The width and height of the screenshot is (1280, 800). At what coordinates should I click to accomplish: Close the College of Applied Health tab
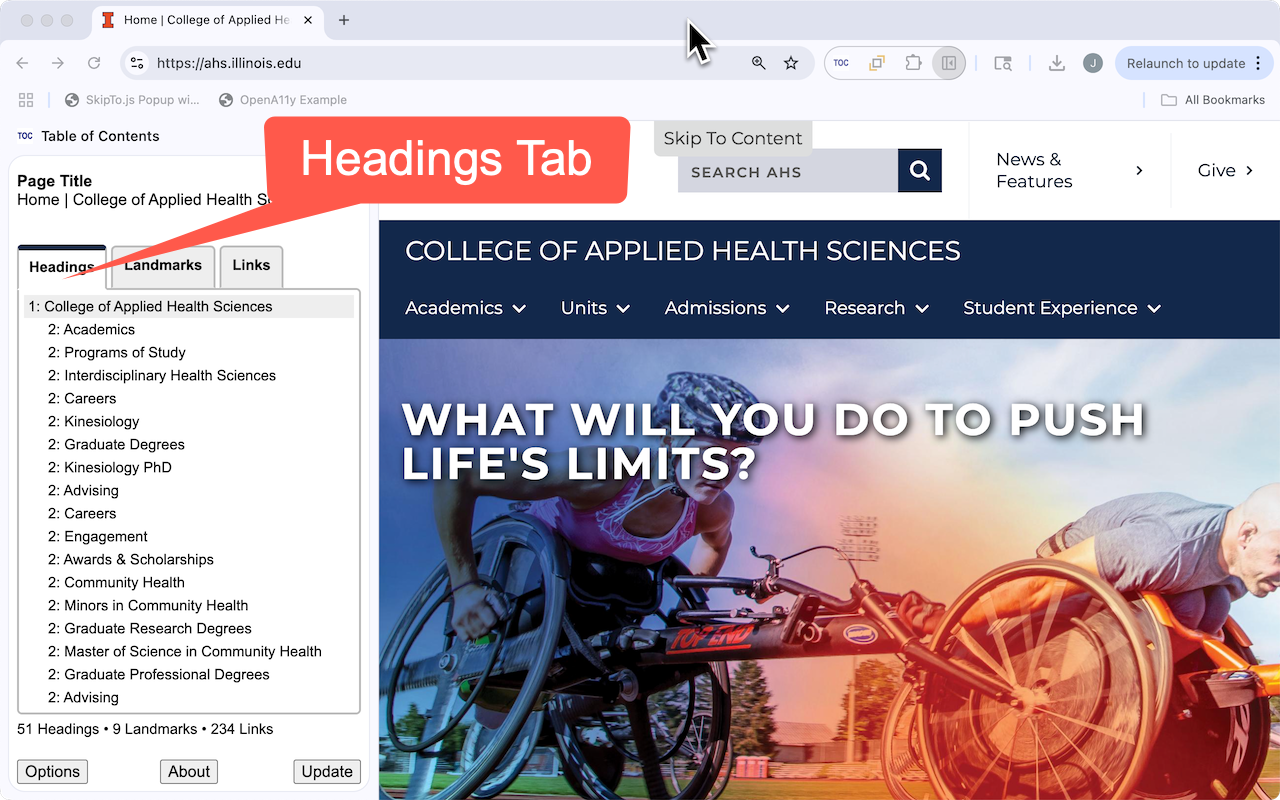307,20
